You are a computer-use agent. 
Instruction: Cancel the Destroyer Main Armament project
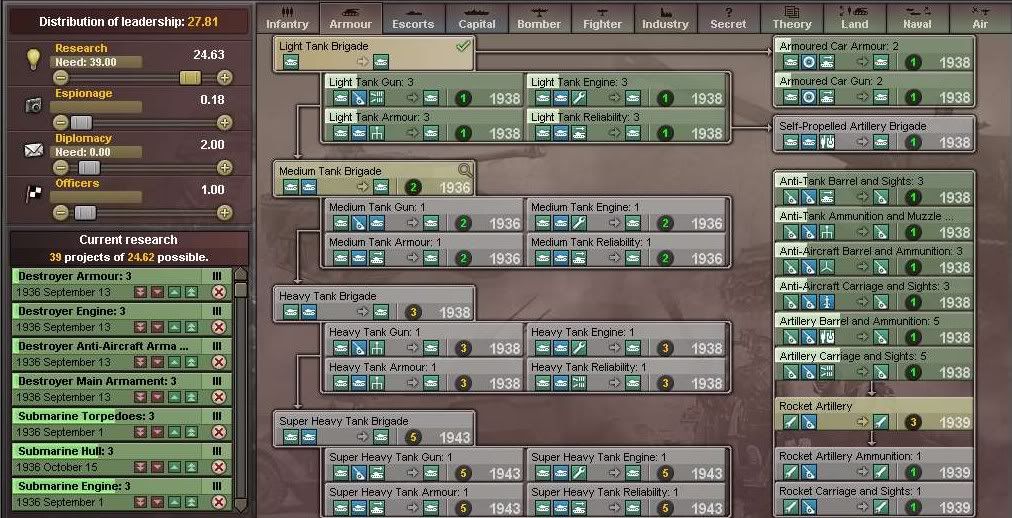click(219, 397)
